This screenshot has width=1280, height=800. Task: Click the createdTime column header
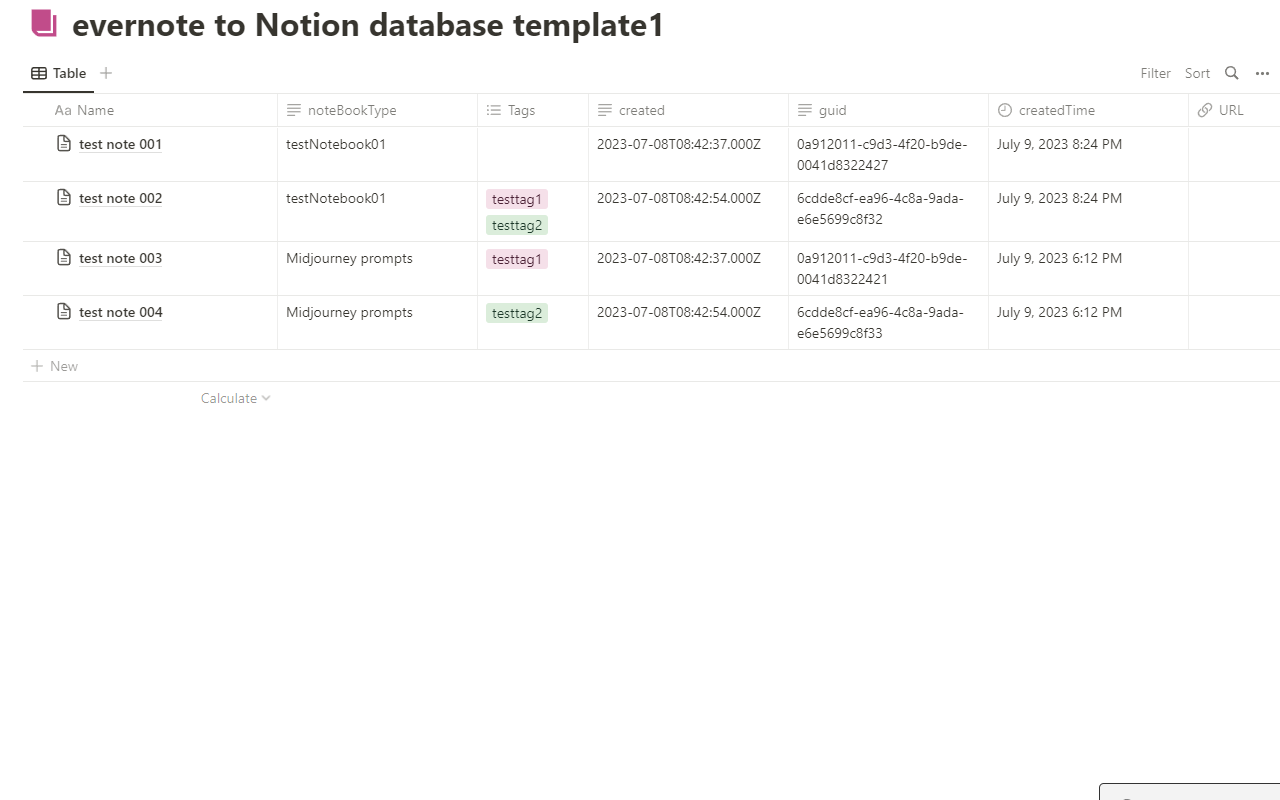(1088, 110)
